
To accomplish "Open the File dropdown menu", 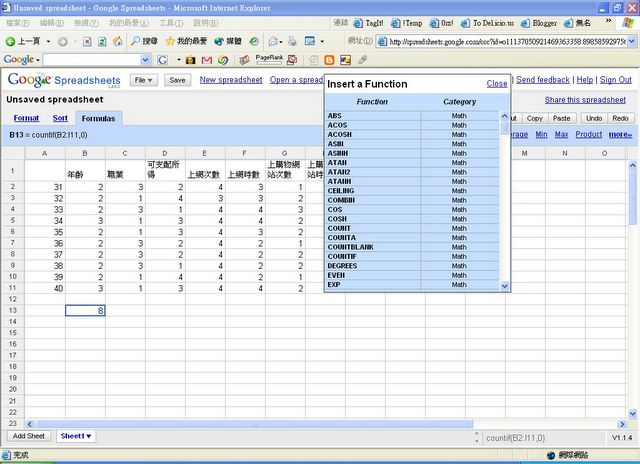I will pyautogui.click(x=144, y=80).
